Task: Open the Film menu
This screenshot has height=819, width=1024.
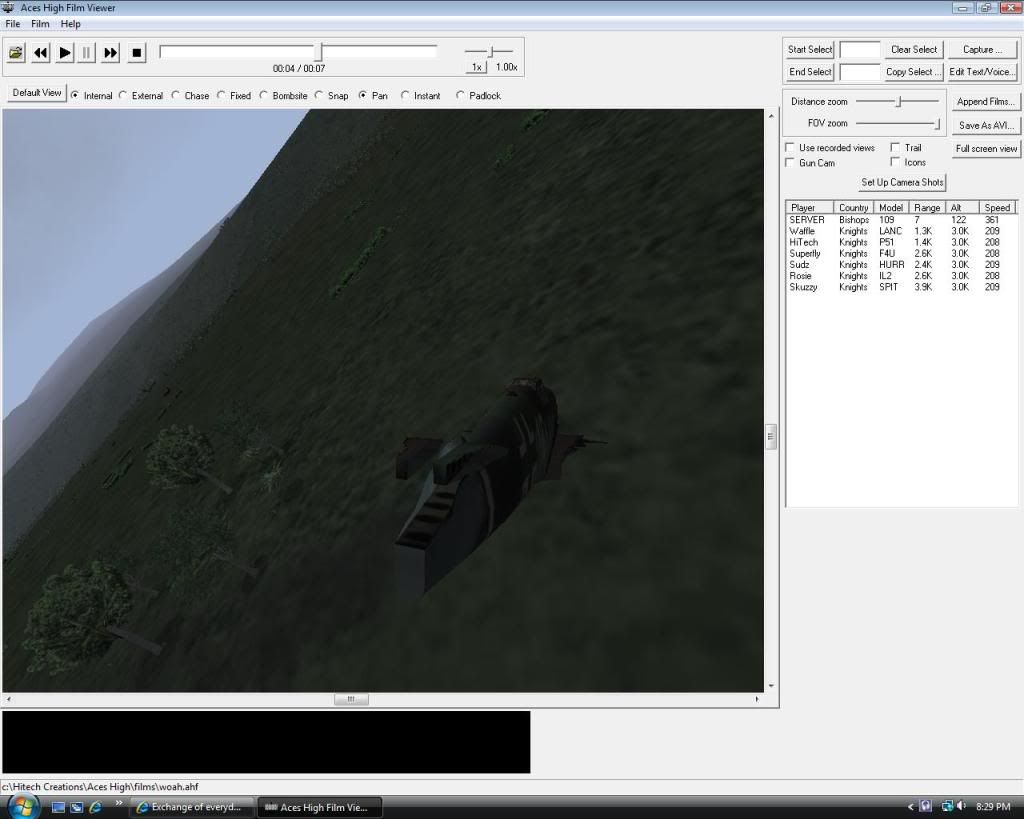Action: pyautogui.click(x=40, y=24)
